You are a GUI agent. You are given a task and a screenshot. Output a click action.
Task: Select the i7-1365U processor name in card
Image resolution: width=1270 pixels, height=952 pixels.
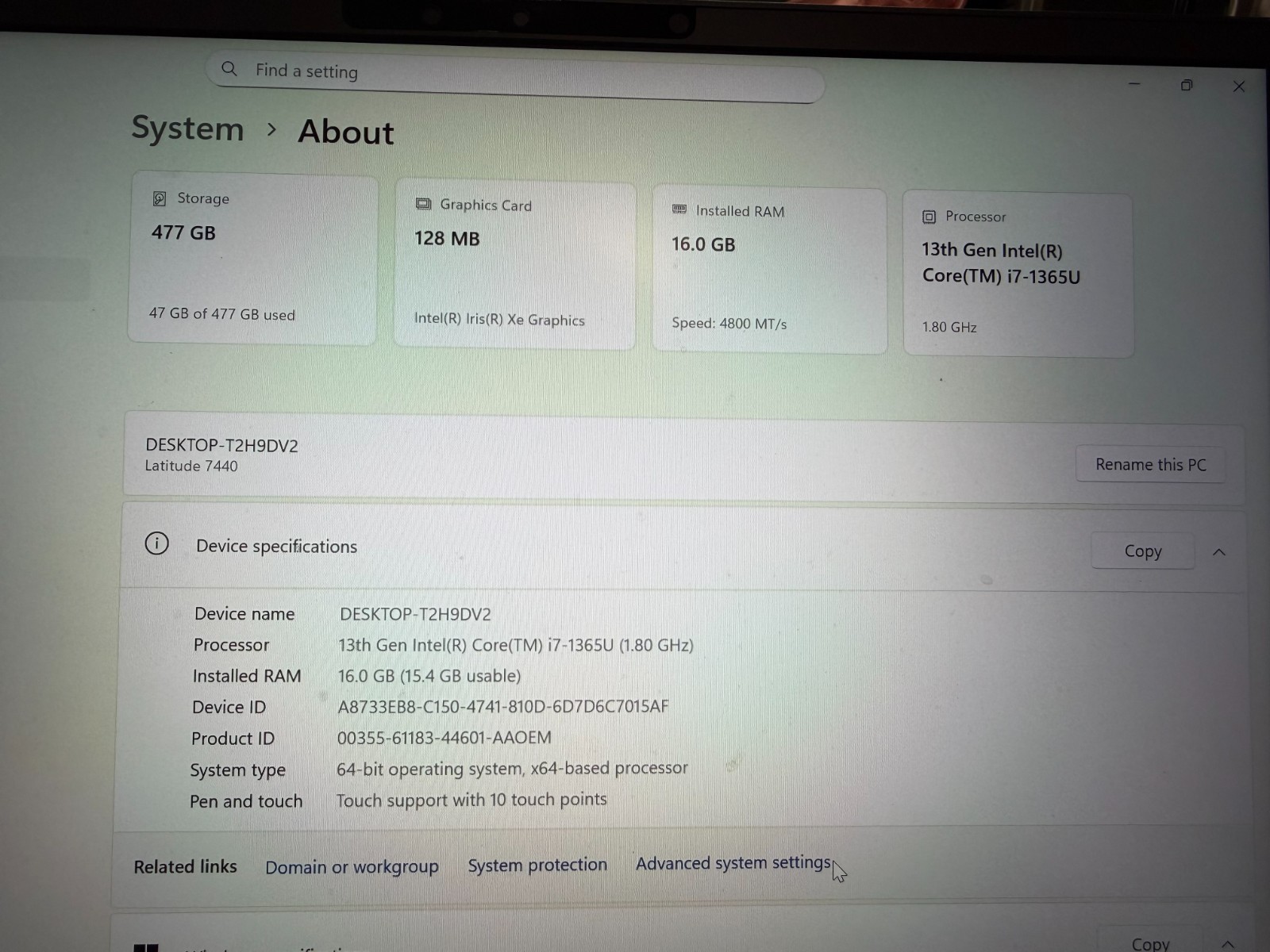click(1001, 263)
